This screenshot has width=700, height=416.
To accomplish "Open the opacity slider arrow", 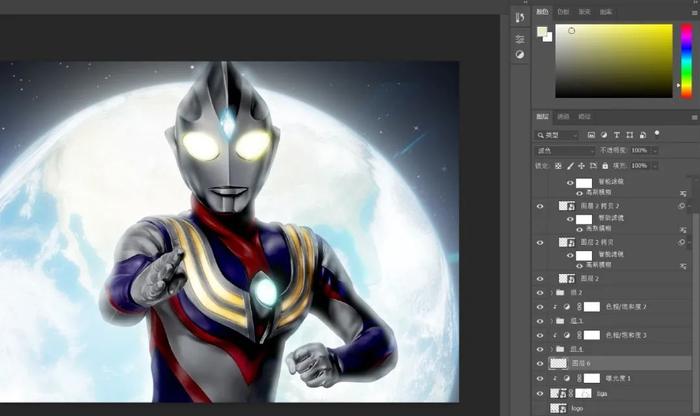I will pos(655,150).
